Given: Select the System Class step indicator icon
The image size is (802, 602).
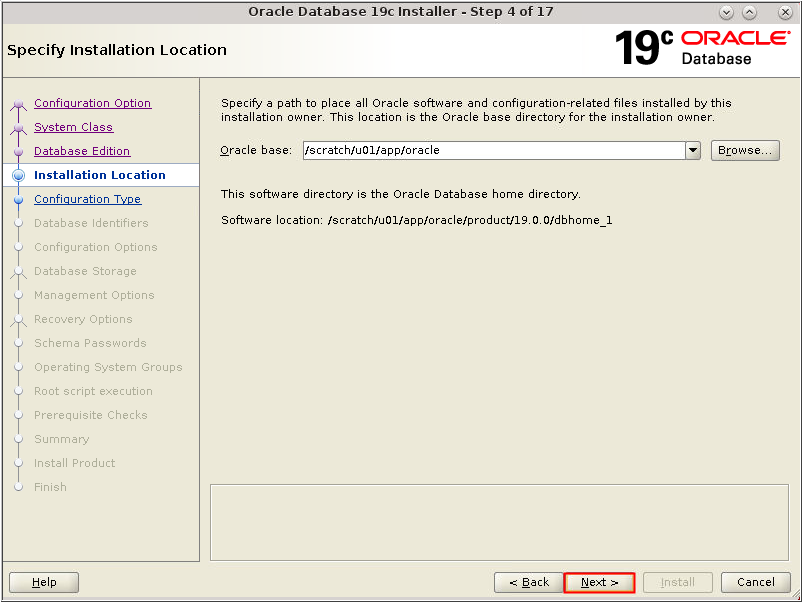Looking at the screenshot, I should pos(20,127).
